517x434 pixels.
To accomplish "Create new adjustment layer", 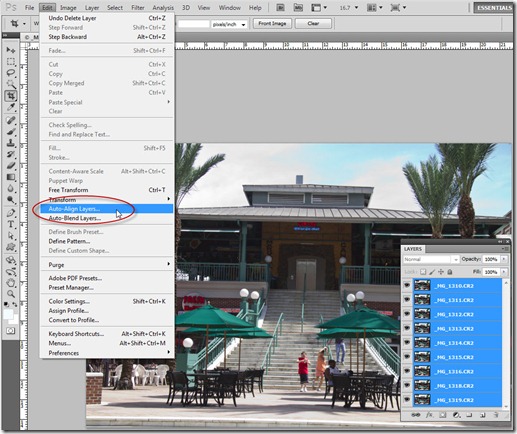I will [456, 415].
